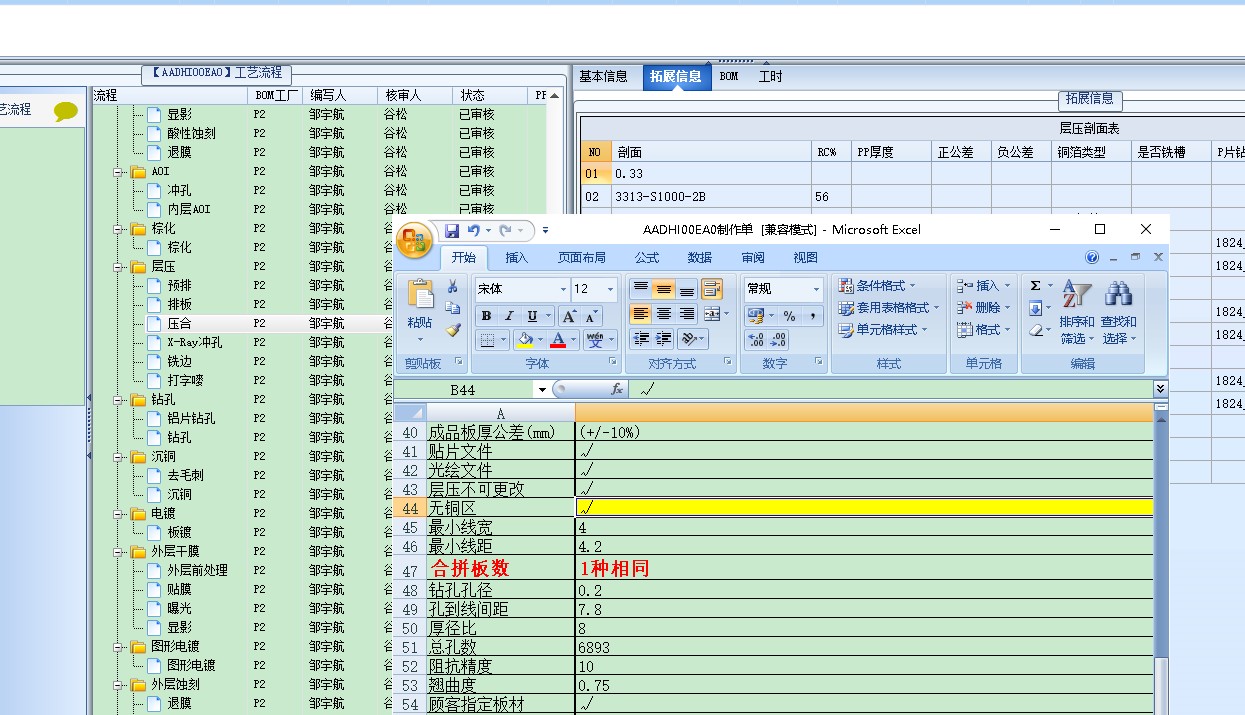Click the 格式 format cells button
The width and height of the screenshot is (1245, 715).
tap(984, 330)
